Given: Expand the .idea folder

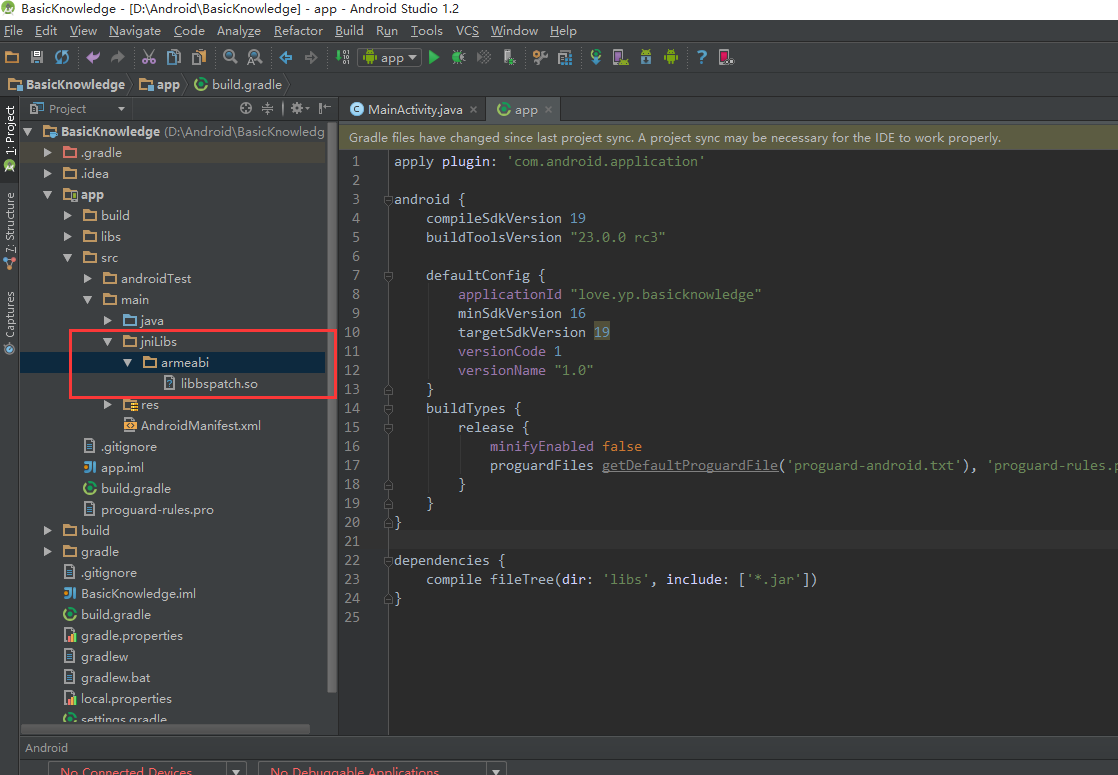Looking at the screenshot, I should point(48,173).
